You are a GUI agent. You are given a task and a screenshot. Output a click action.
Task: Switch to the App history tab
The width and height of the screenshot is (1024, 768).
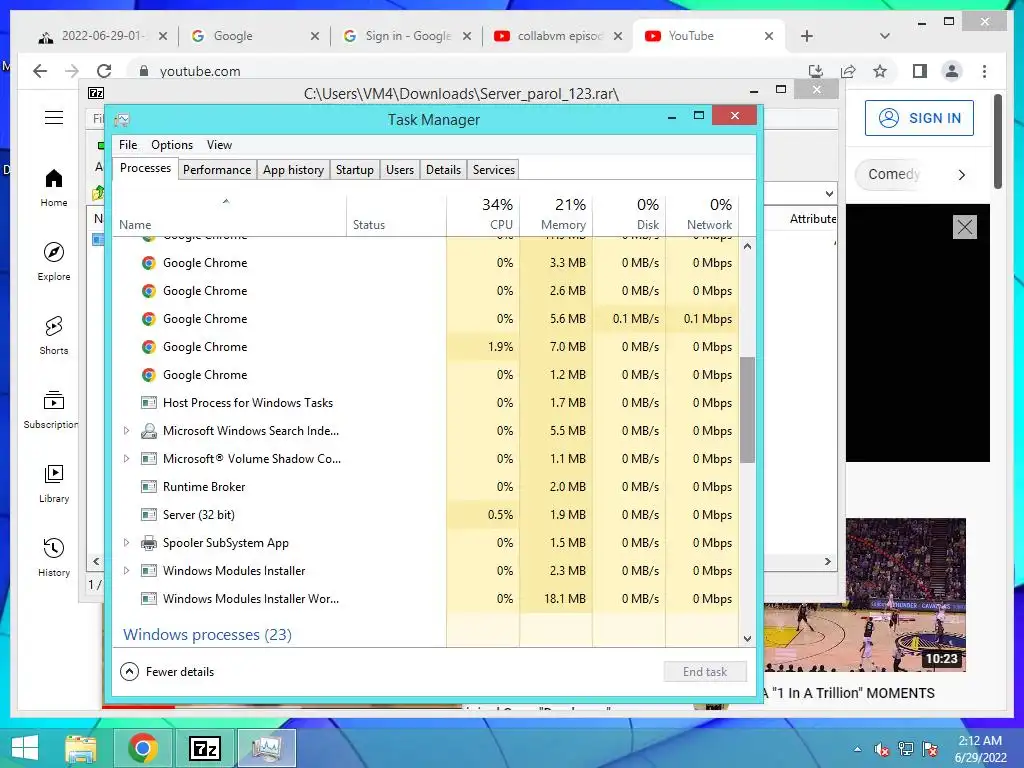293,170
